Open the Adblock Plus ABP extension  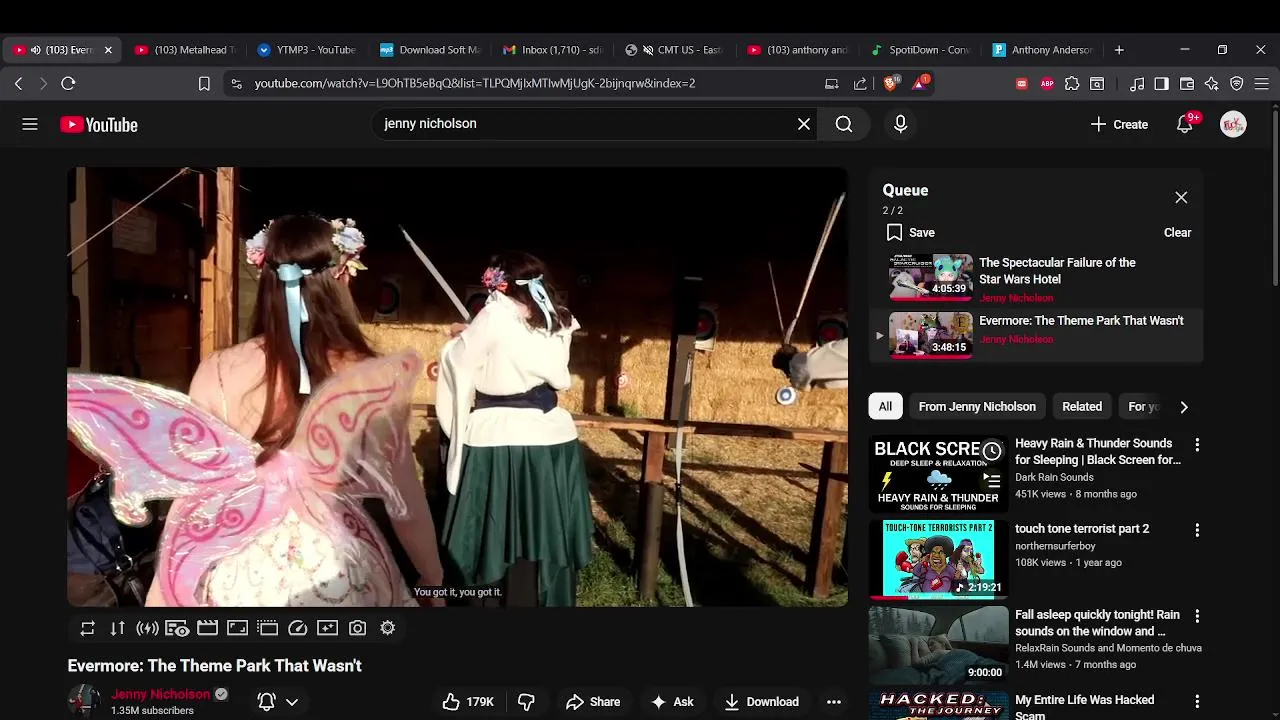click(1047, 84)
